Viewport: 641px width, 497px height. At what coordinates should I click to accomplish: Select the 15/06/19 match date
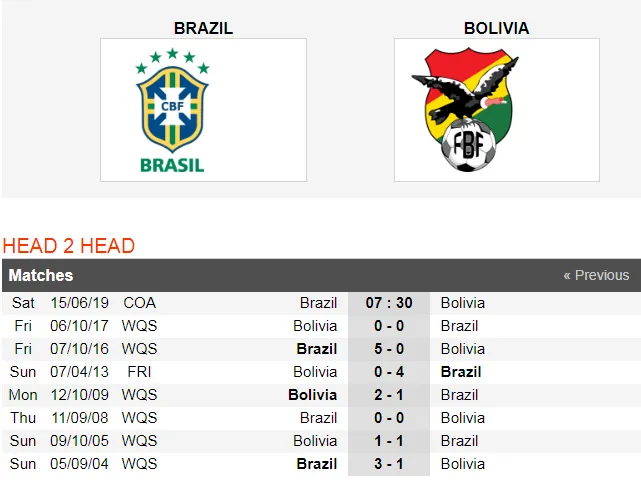tap(79, 303)
